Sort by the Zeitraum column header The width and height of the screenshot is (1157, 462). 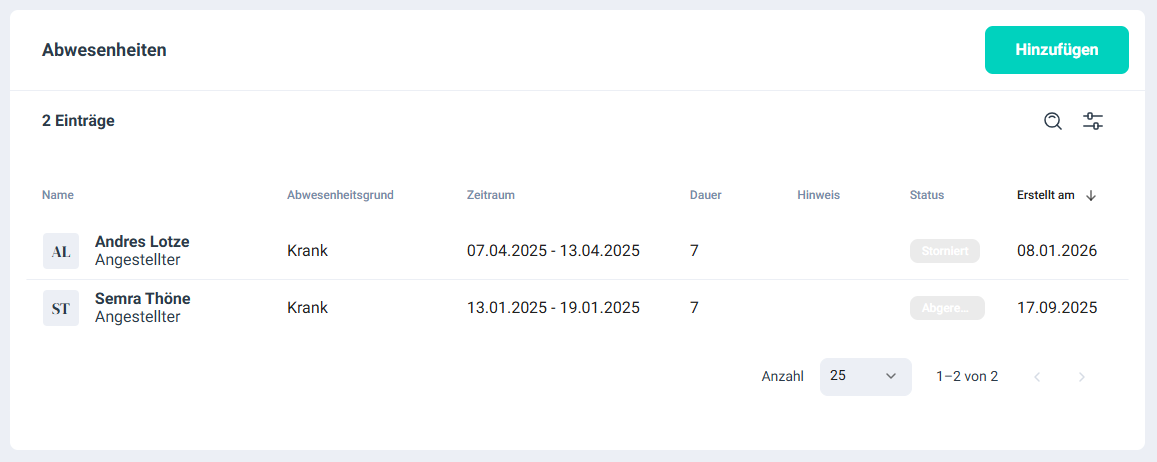tap(491, 195)
